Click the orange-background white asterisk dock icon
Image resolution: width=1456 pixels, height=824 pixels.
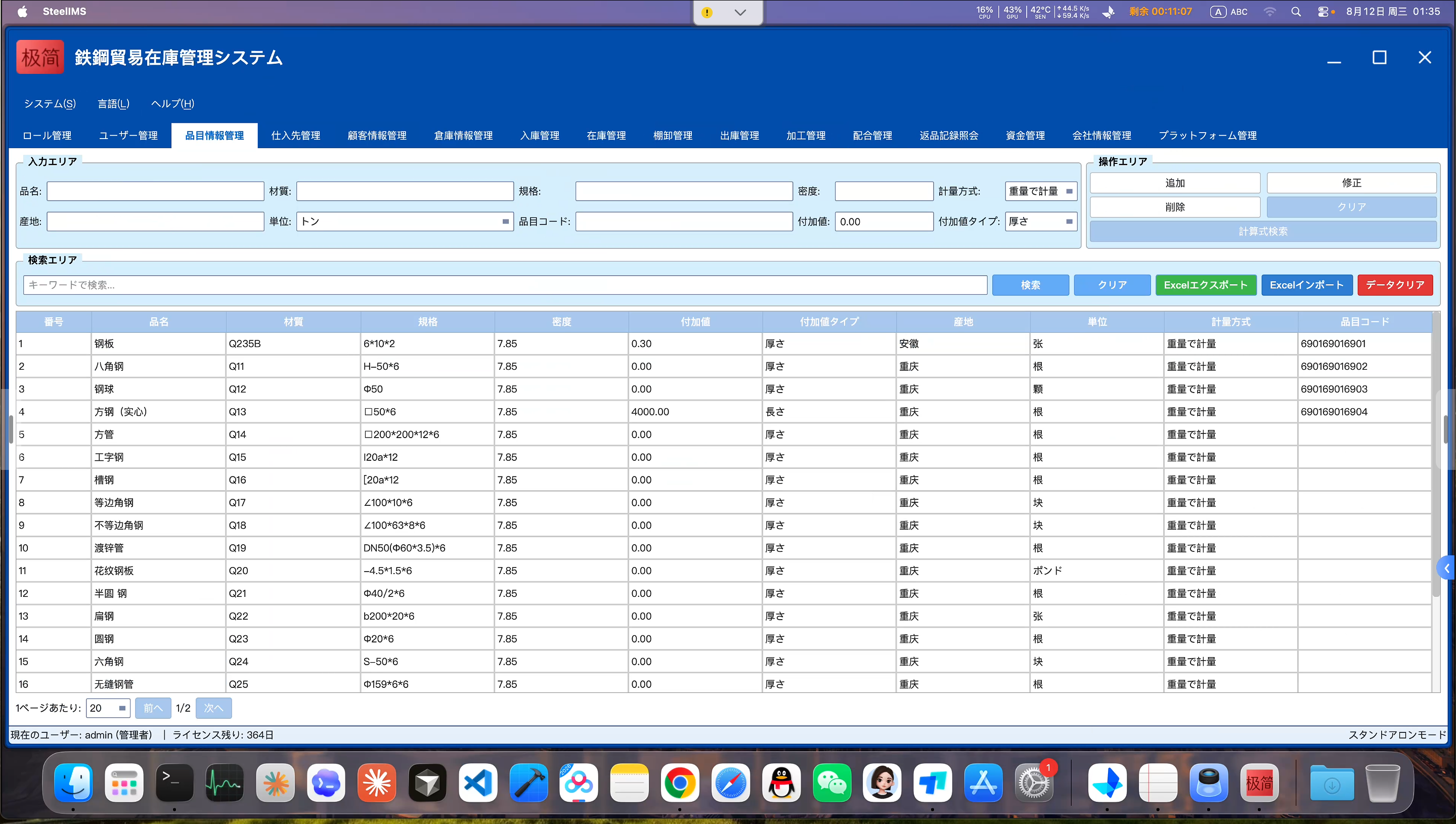click(377, 783)
